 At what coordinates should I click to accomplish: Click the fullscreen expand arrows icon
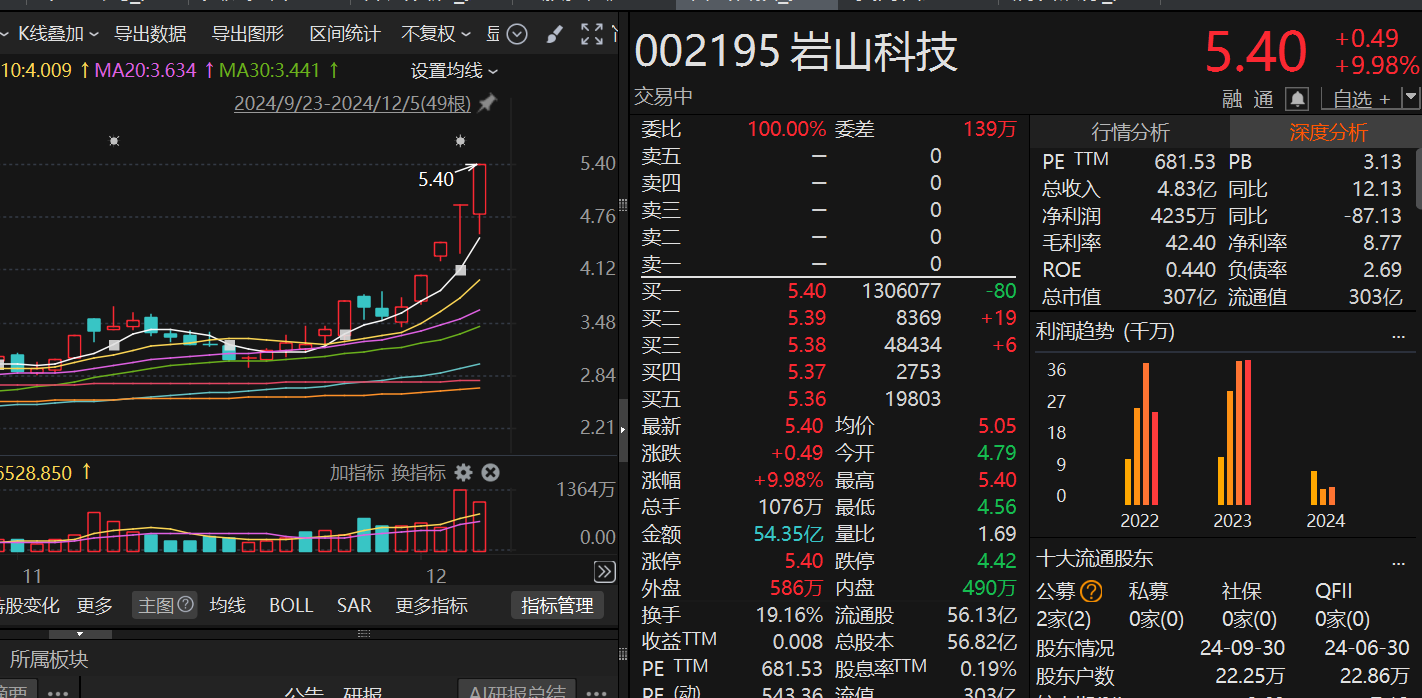(592, 34)
